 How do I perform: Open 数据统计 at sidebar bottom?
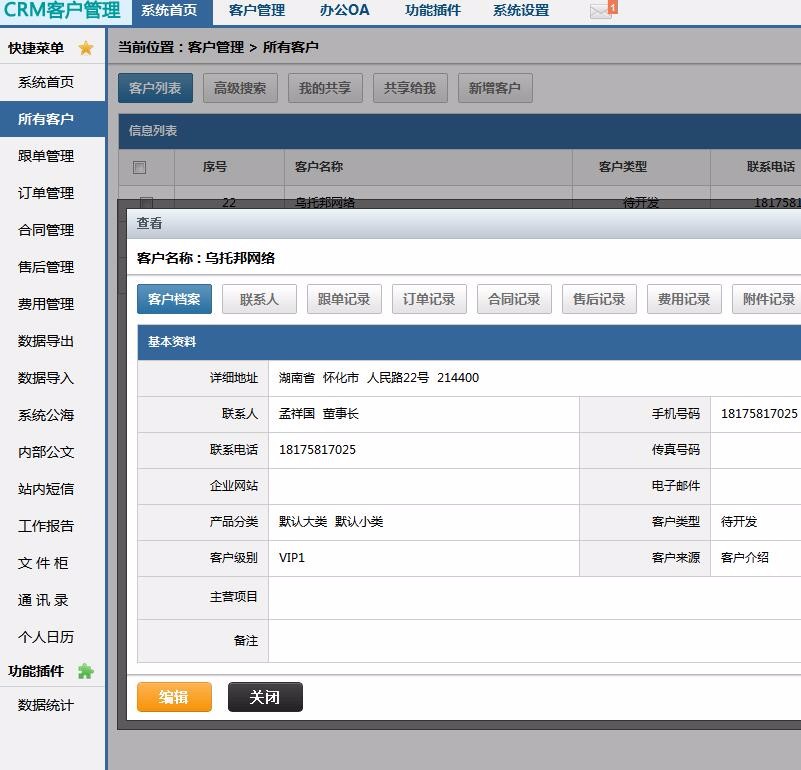tap(44, 705)
